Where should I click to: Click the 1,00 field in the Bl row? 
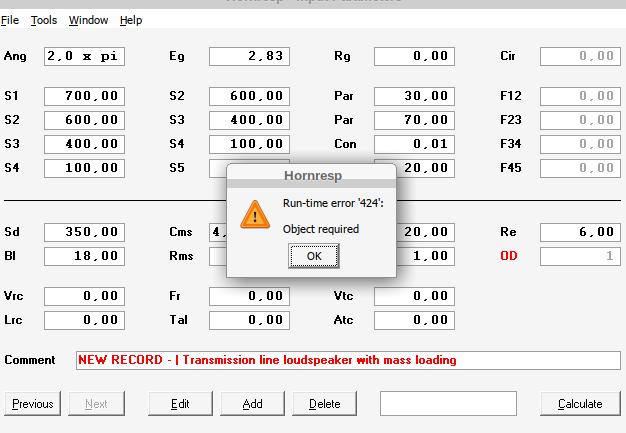coord(426,256)
